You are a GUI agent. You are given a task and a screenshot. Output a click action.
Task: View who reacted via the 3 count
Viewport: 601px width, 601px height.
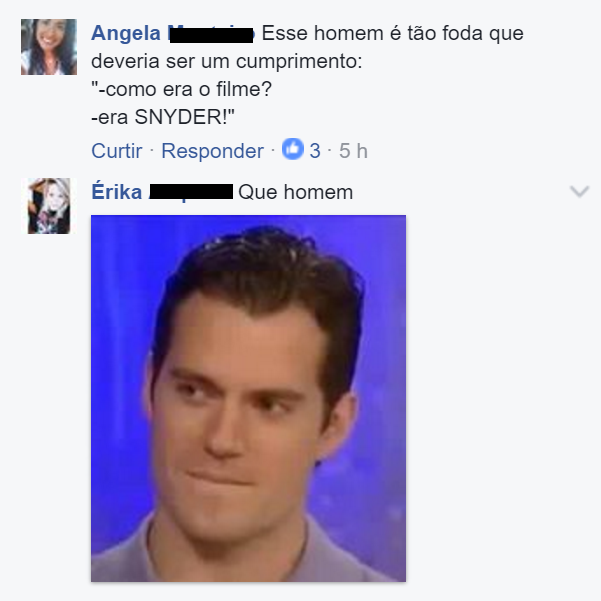[x=315, y=151]
